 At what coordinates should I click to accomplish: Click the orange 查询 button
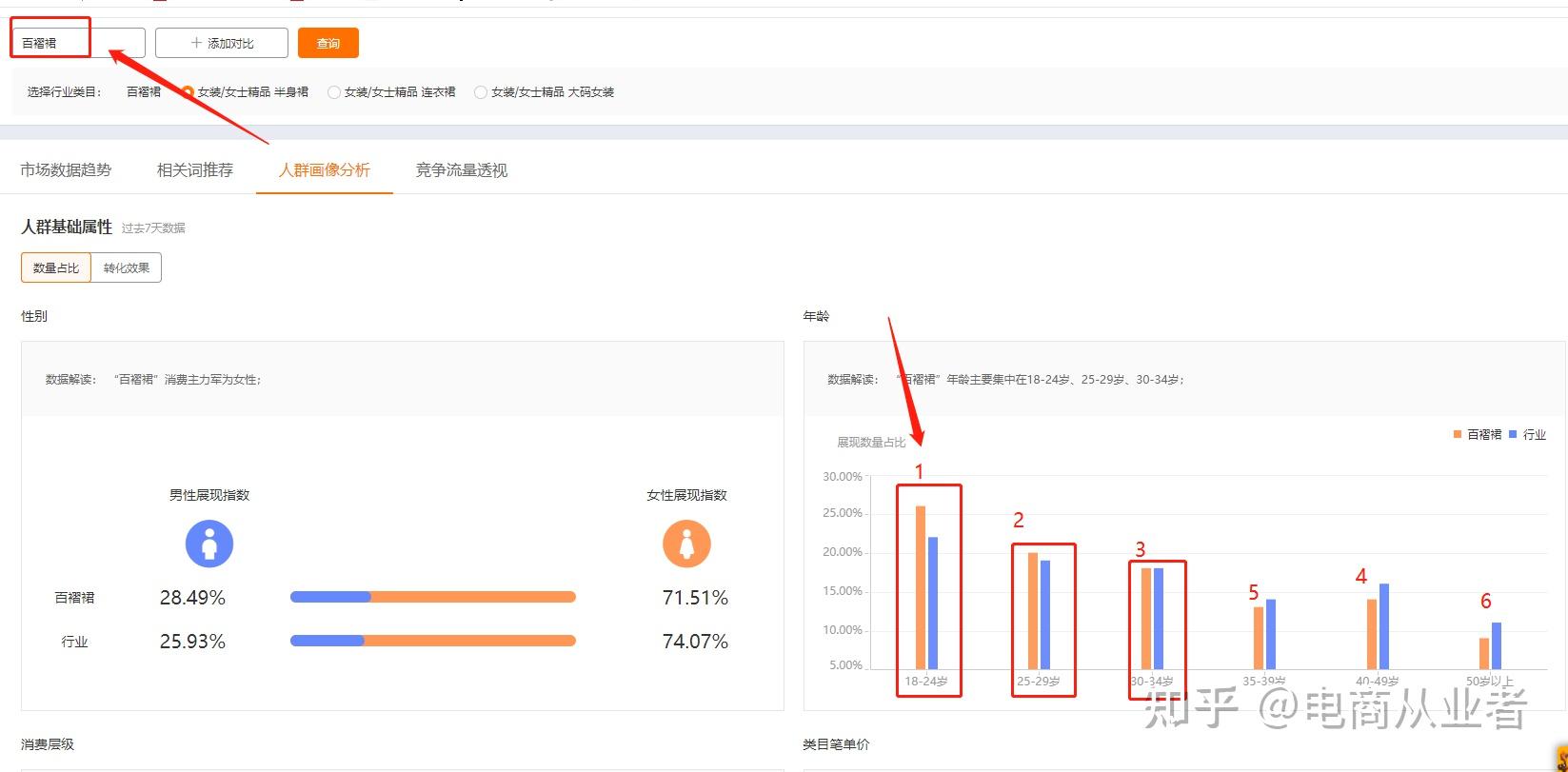point(328,43)
